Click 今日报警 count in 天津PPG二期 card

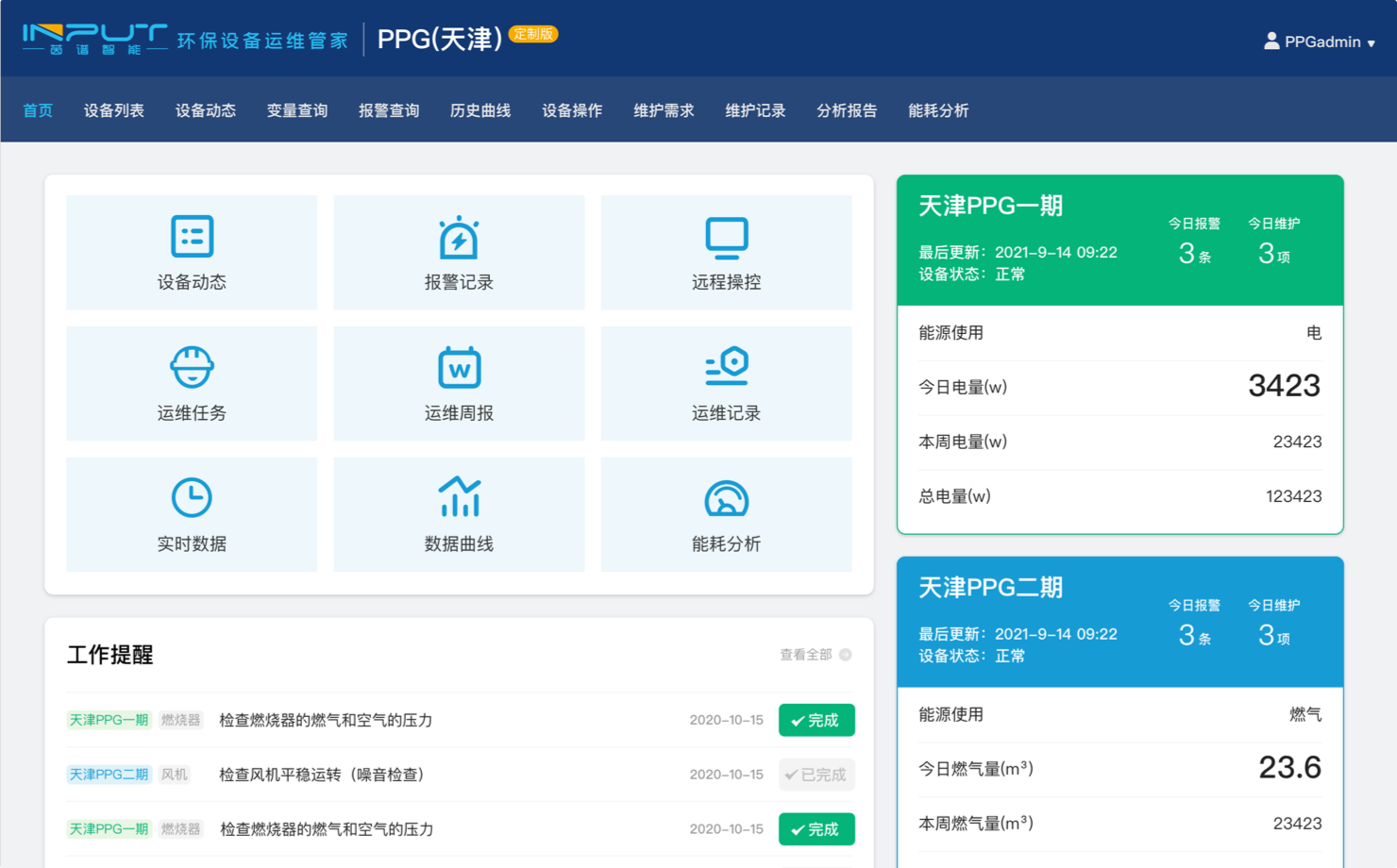(x=1194, y=635)
